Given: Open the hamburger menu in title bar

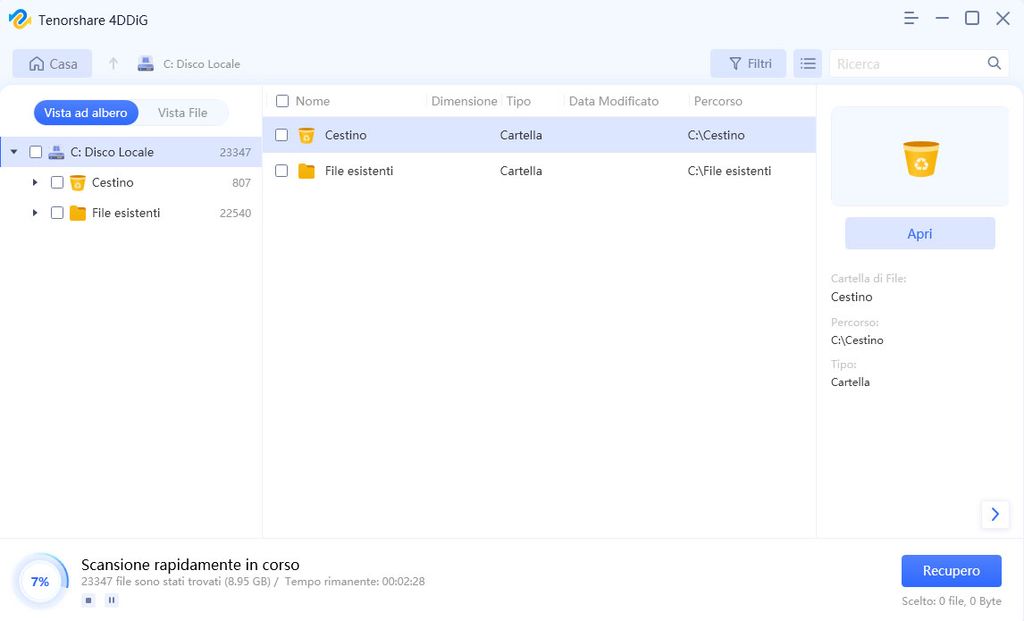Looking at the screenshot, I should pos(910,19).
